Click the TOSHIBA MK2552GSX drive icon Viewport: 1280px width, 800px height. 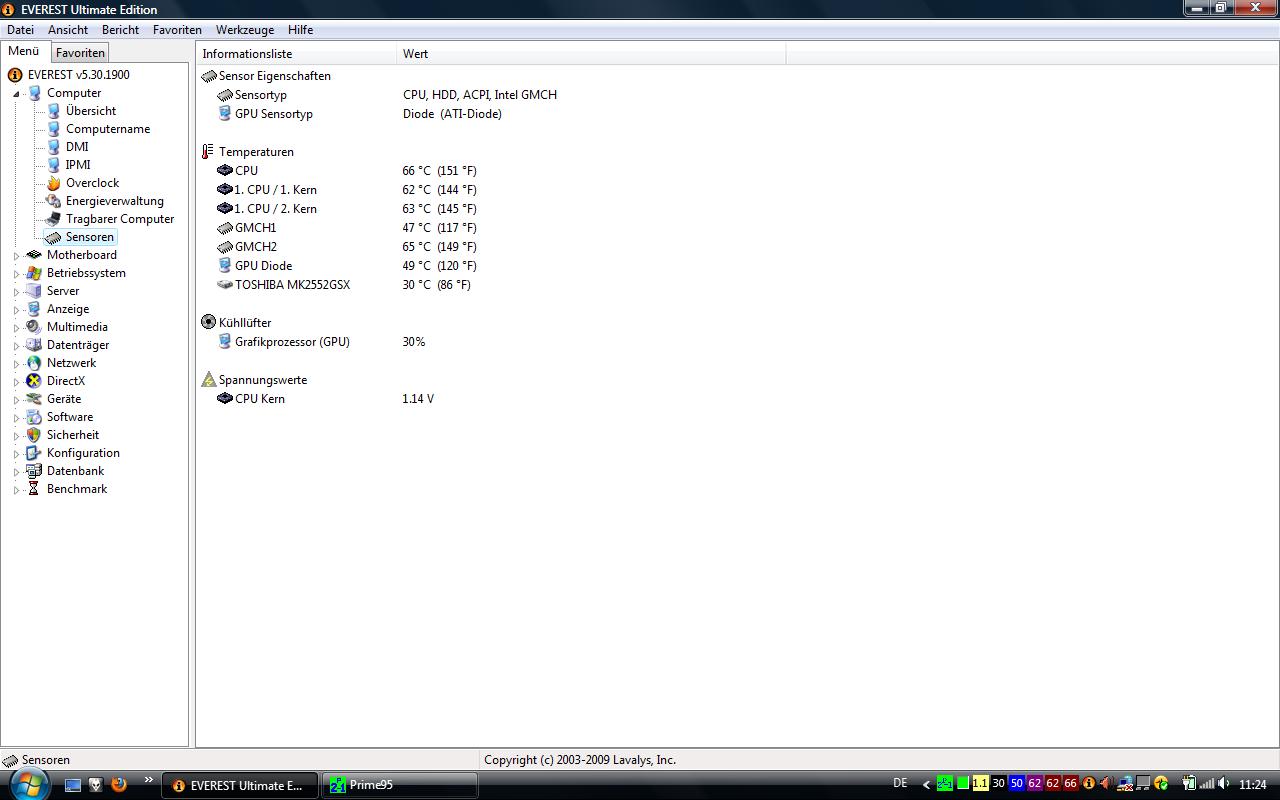pyautogui.click(x=224, y=285)
